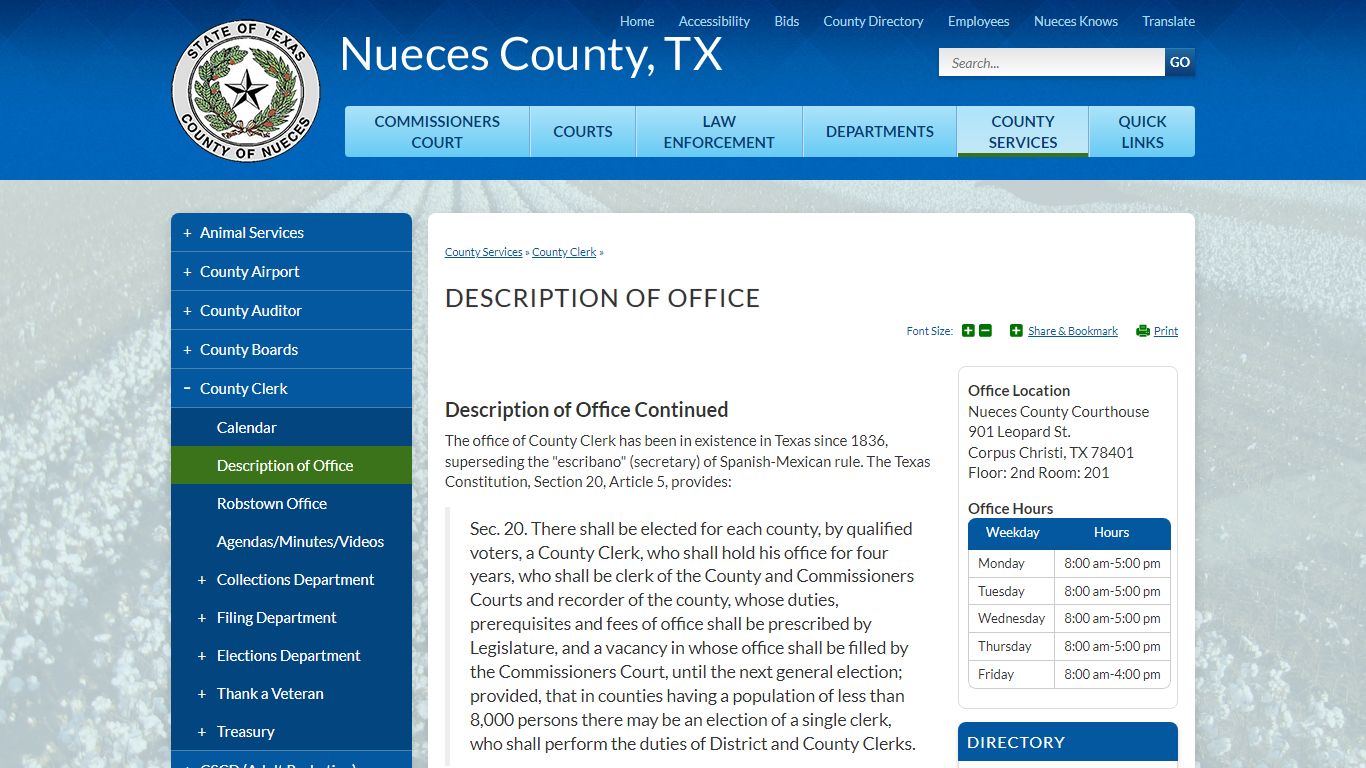Open the County Services menu
Image resolution: width=1366 pixels, height=768 pixels.
(x=1023, y=132)
